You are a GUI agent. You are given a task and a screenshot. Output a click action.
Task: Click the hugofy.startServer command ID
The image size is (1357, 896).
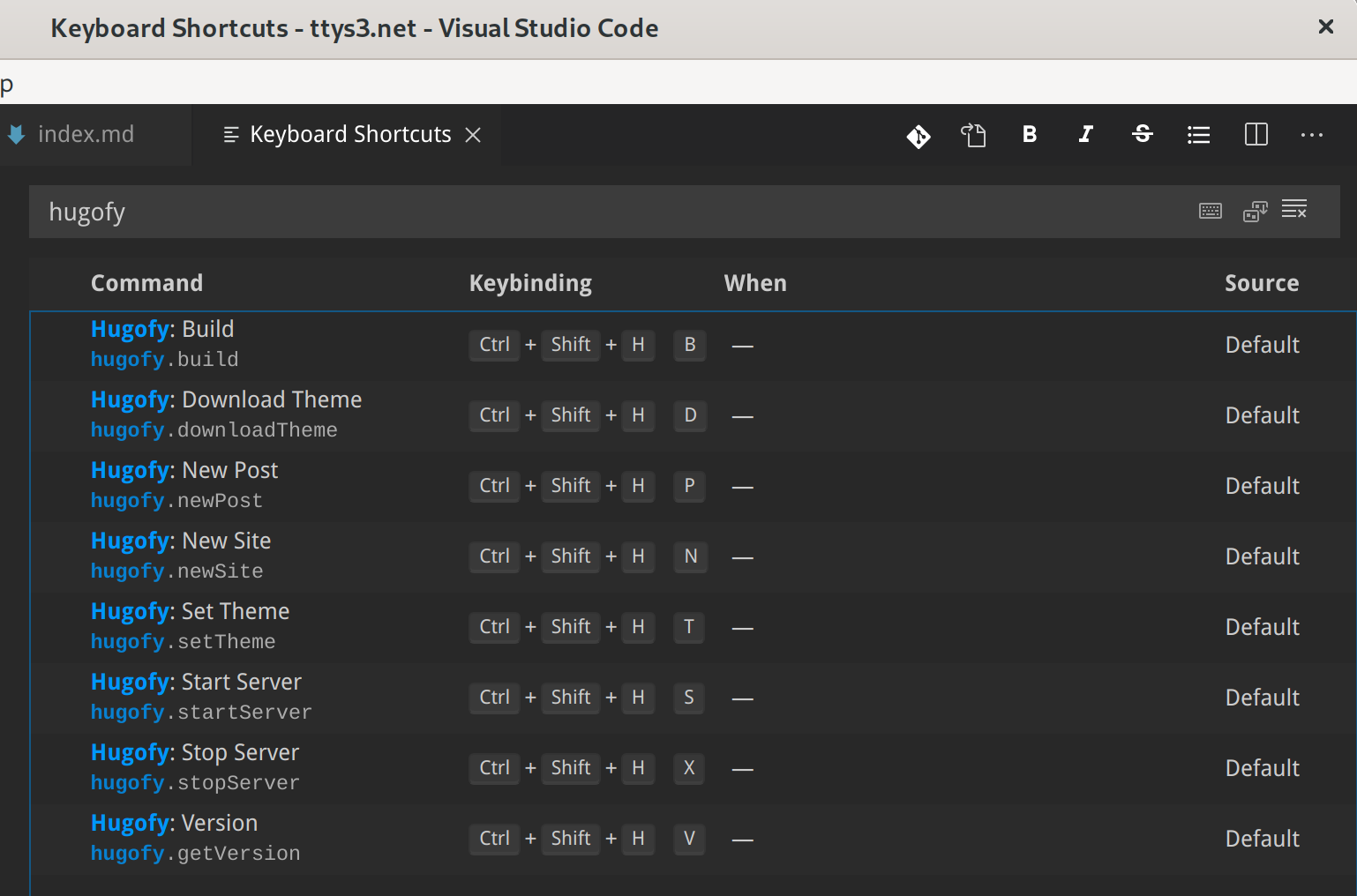(201, 713)
